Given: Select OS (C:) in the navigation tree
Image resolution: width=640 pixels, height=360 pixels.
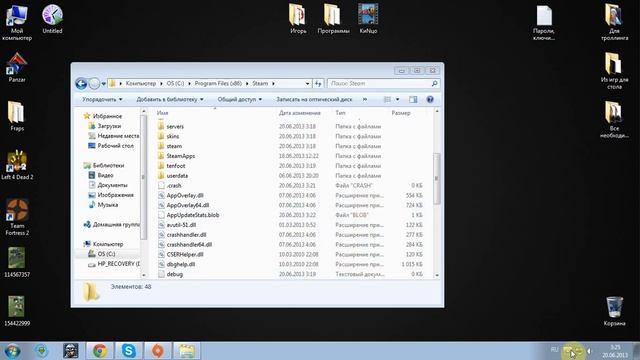Looking at the screenshot, I should [106, 254].
